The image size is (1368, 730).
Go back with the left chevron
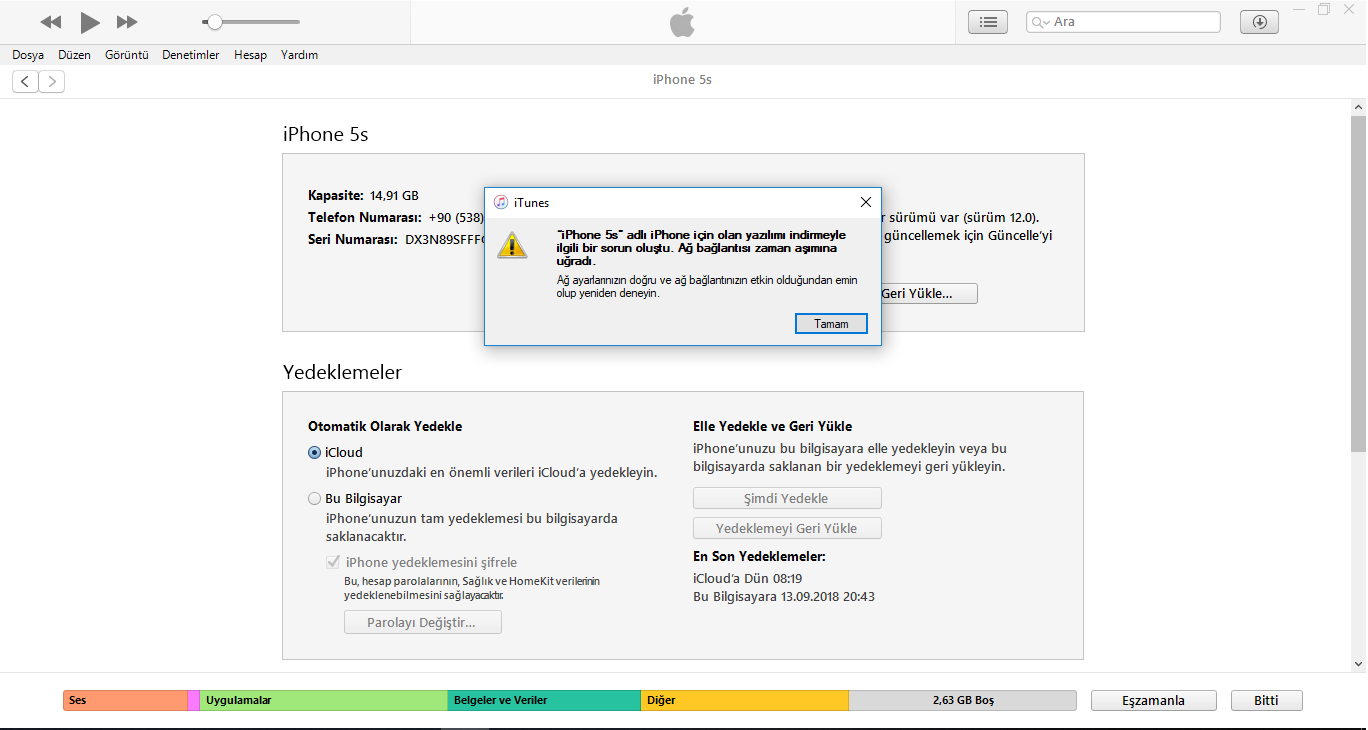click(25, 82)
